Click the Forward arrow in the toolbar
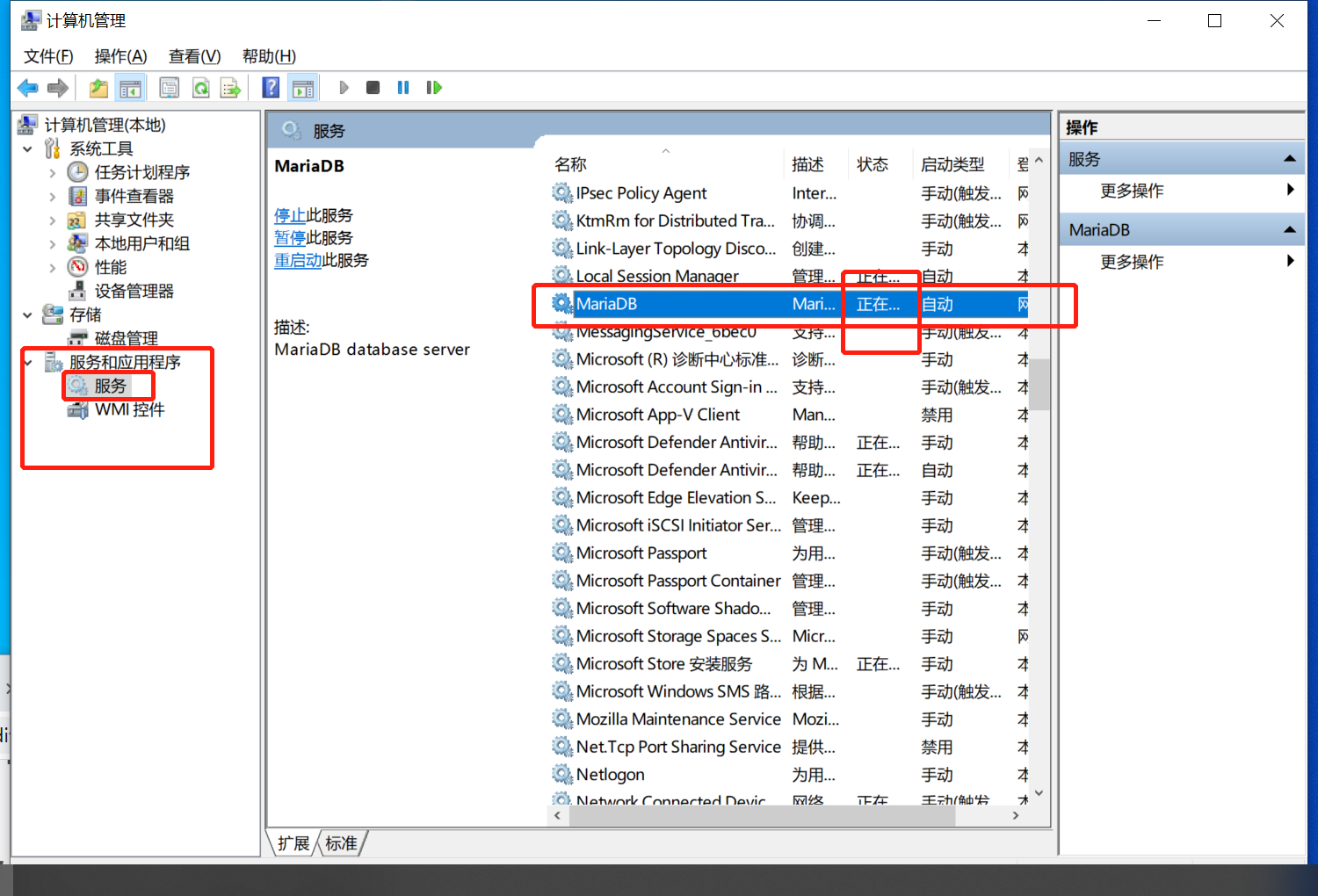Image resolution: width=1318 pixels, height=896 pixels. click(58, 88)
